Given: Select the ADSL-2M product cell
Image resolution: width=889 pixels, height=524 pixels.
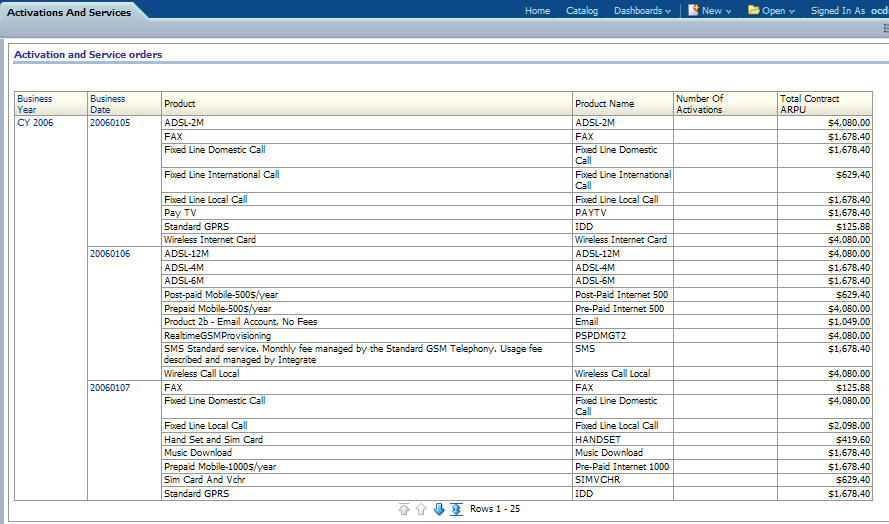Looking at the screenshot, I should (367, 122).
